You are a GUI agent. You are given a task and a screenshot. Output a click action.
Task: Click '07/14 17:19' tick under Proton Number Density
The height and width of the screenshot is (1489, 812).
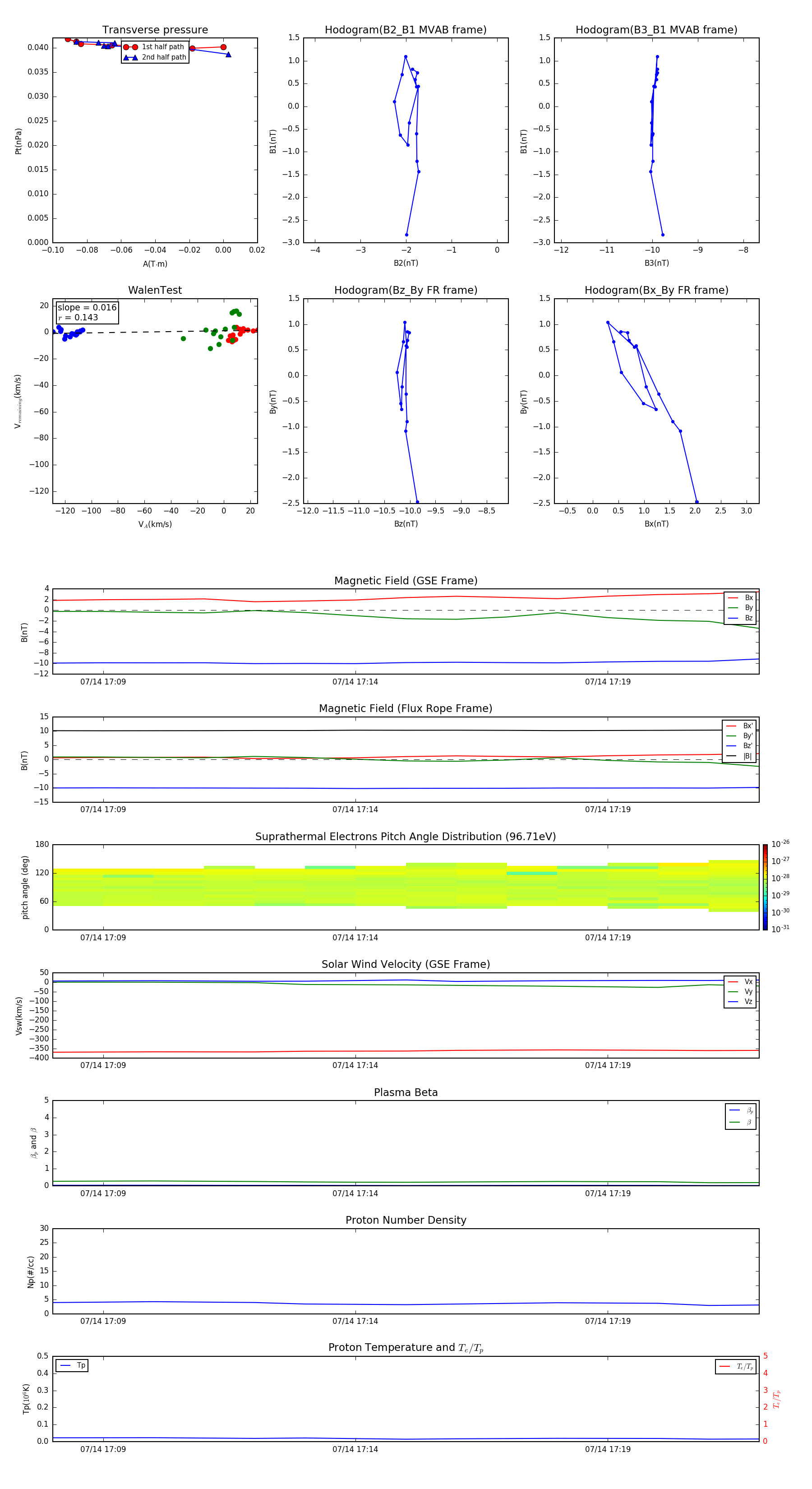(x=607, y=1321)
